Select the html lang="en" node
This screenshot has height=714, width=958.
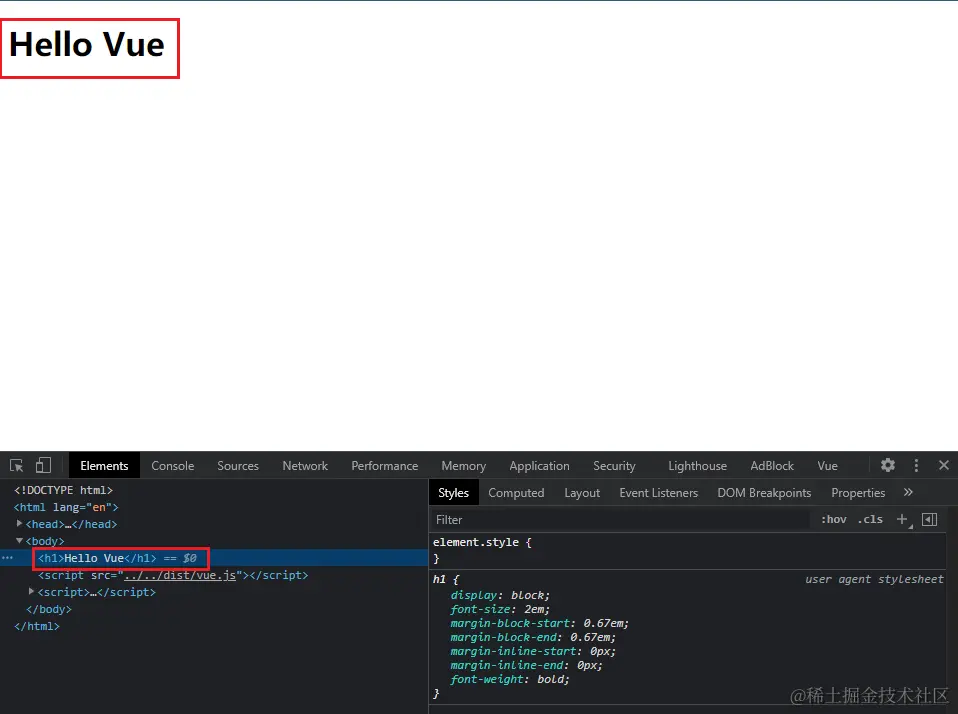coord(66,507)
